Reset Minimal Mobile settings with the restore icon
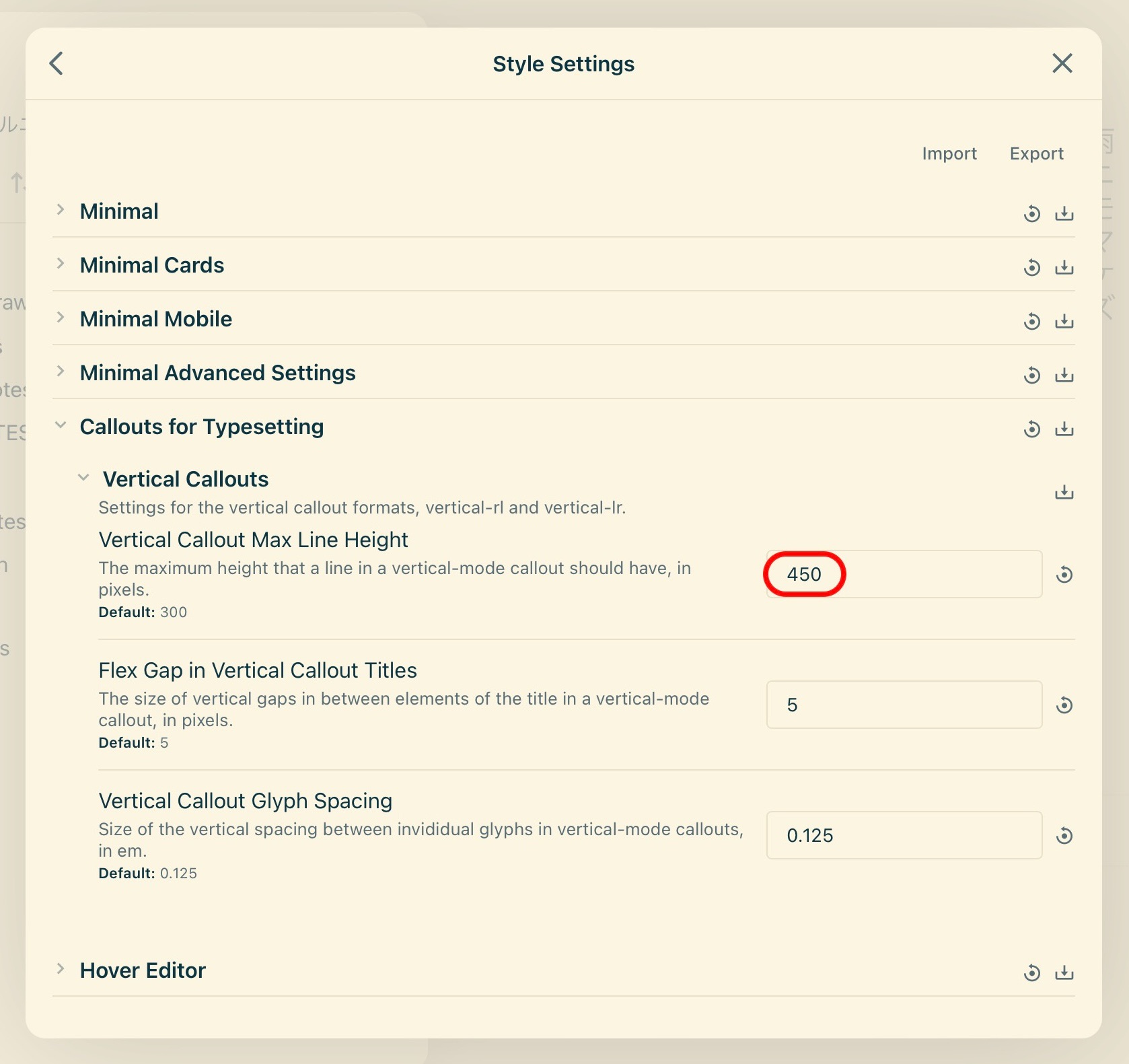The width and height of the screenshot is (1129, 1064). pos(1031,321)
